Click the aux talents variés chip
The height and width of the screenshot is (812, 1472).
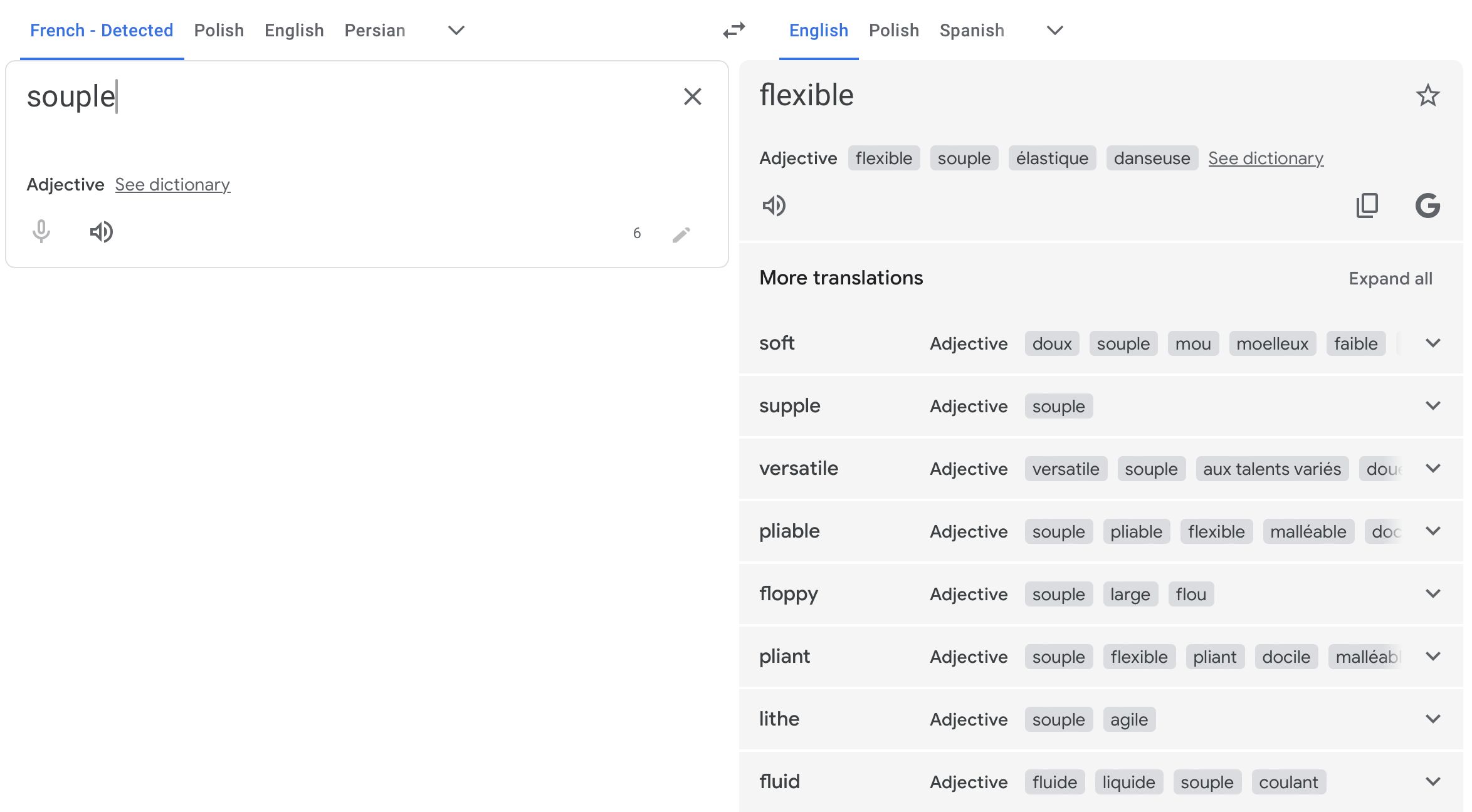click(1272, 469)
